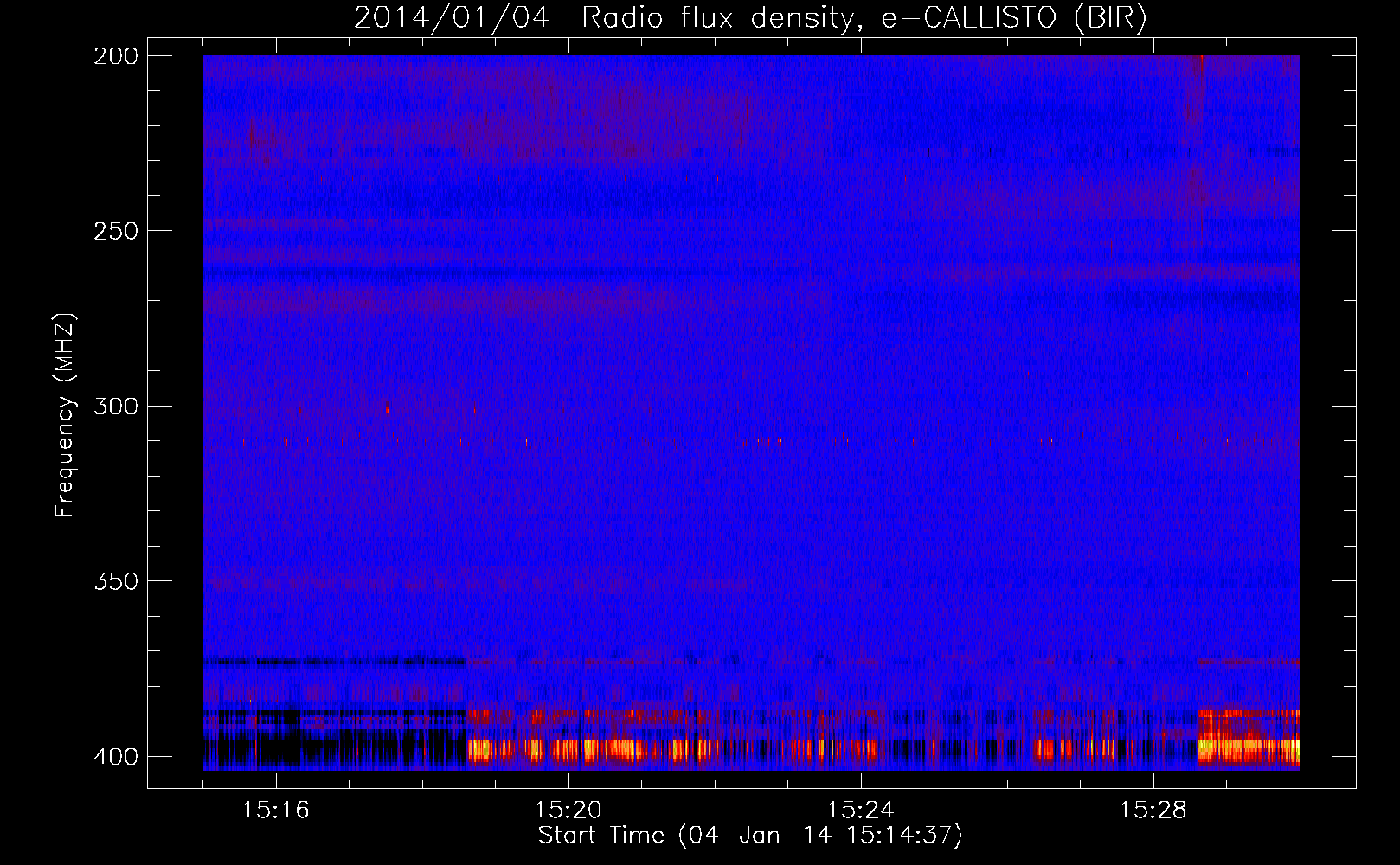
Task: Click the 'Frequency (MHZ)' axis label
Action: tap(65, 415)
